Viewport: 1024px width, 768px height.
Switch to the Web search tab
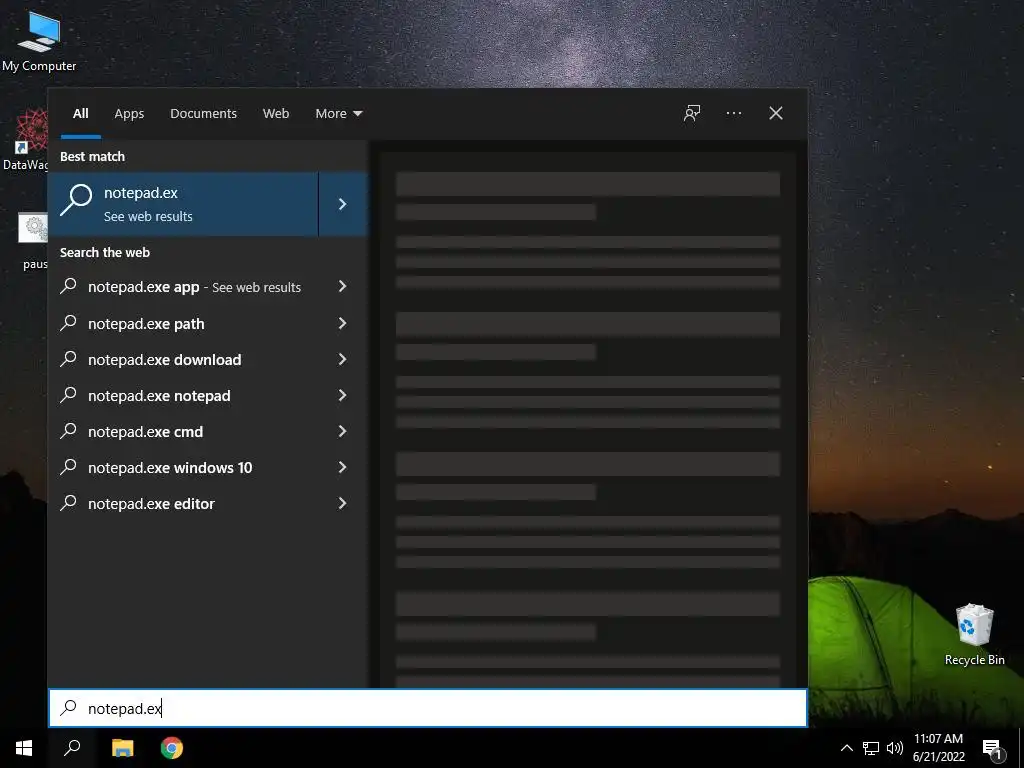tap(276, 114)
